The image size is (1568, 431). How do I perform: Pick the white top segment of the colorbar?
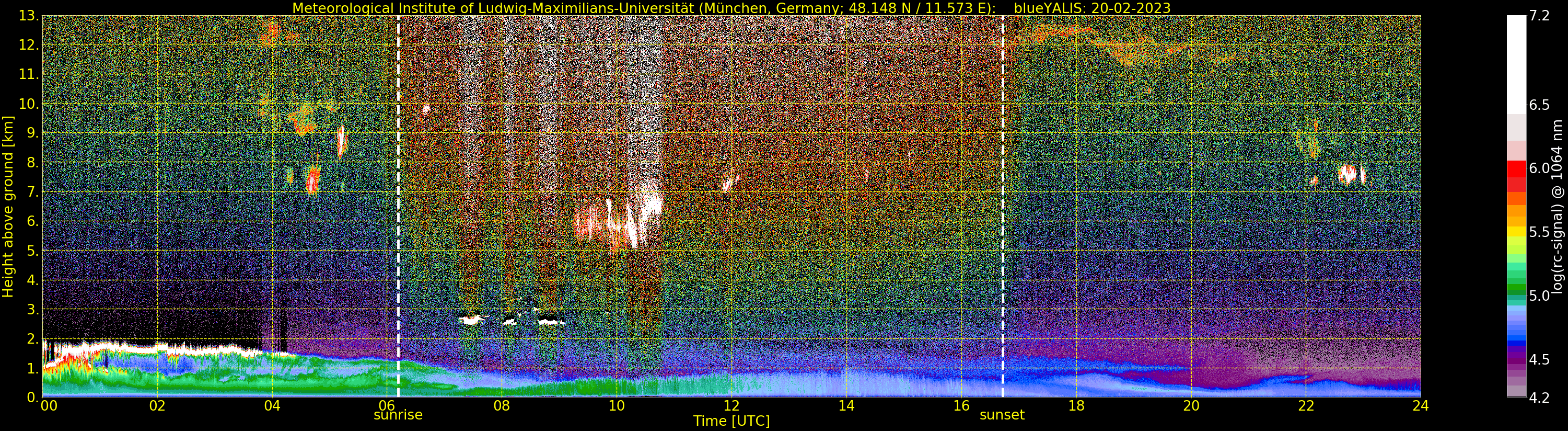1516,64
